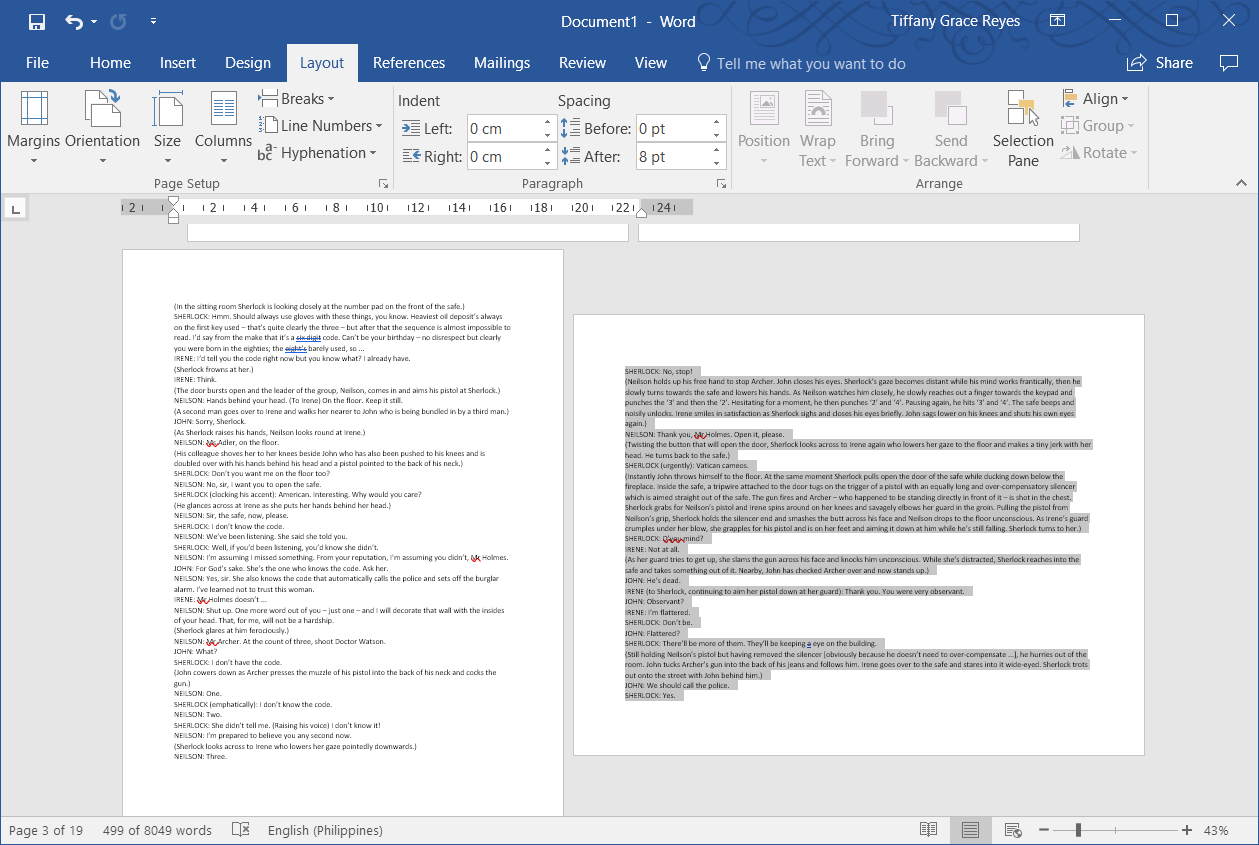This screenshot has width=1259, height=845.
Task: Open the Selection Pane
Action: click(1022, 127)
